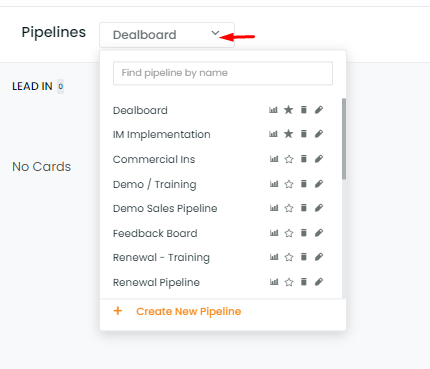Click trash icon for Renewal - Training
Viewport: 430px width, 369px height.
(x=304, y=257)
